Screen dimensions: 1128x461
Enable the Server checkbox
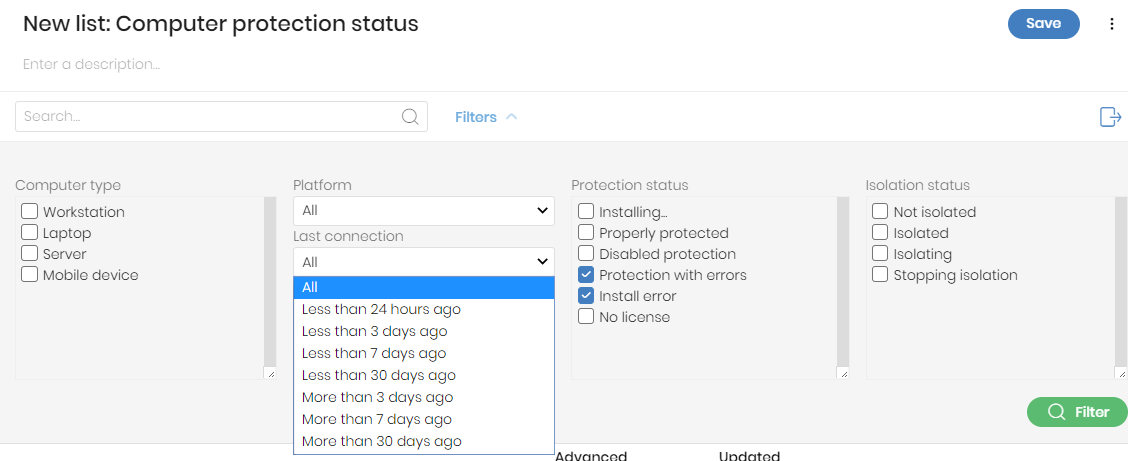pyautogui.click(x=29, y=253)
